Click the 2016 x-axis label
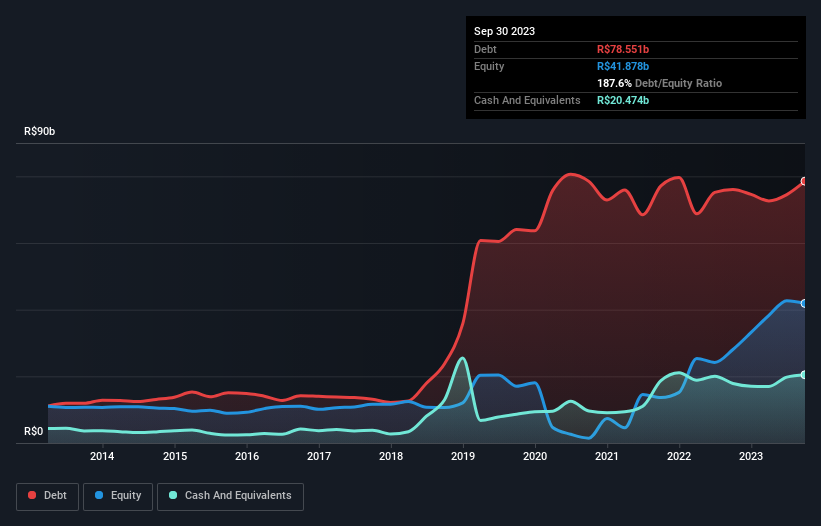 [x=247, y=456]
